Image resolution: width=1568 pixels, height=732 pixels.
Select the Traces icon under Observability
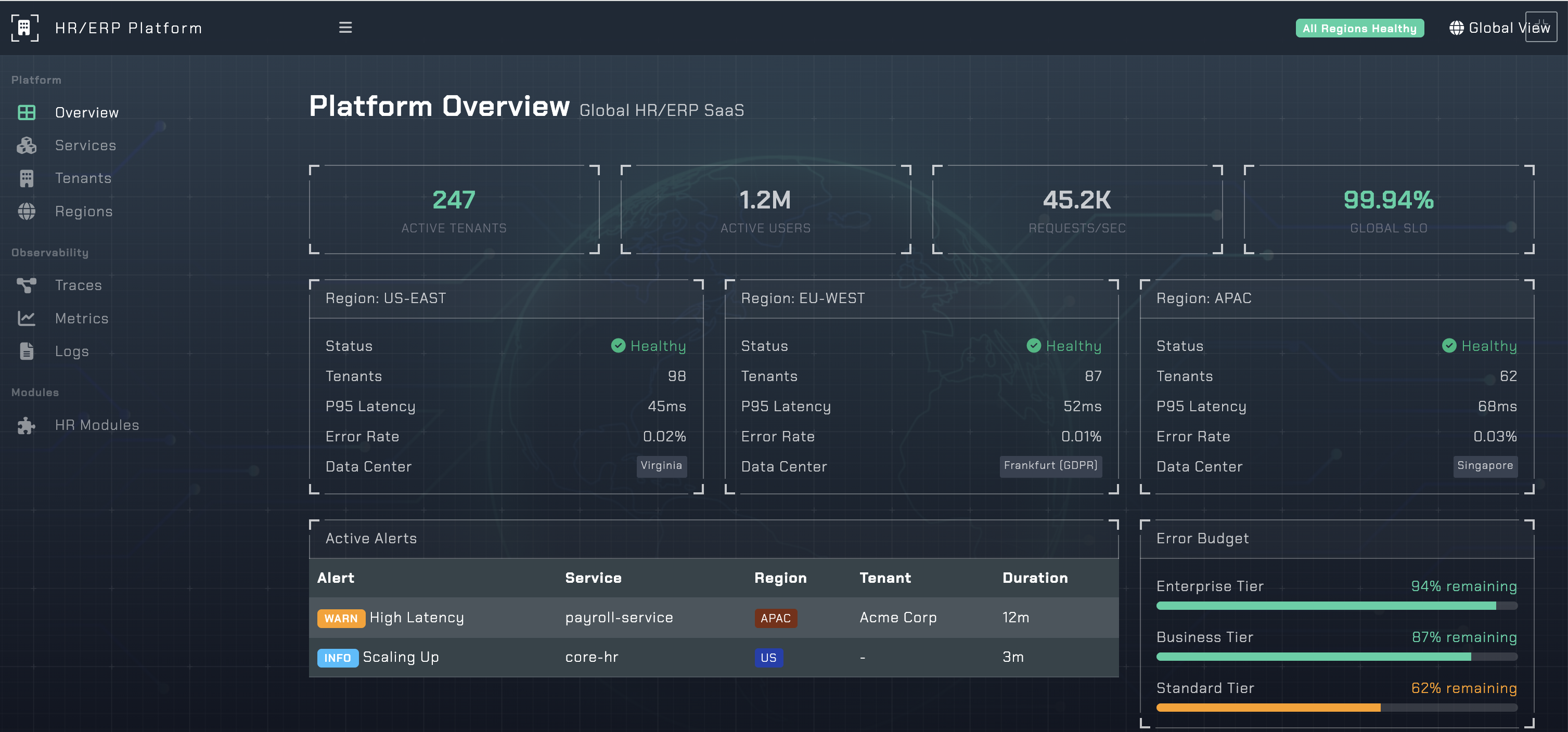pos(25,285)
